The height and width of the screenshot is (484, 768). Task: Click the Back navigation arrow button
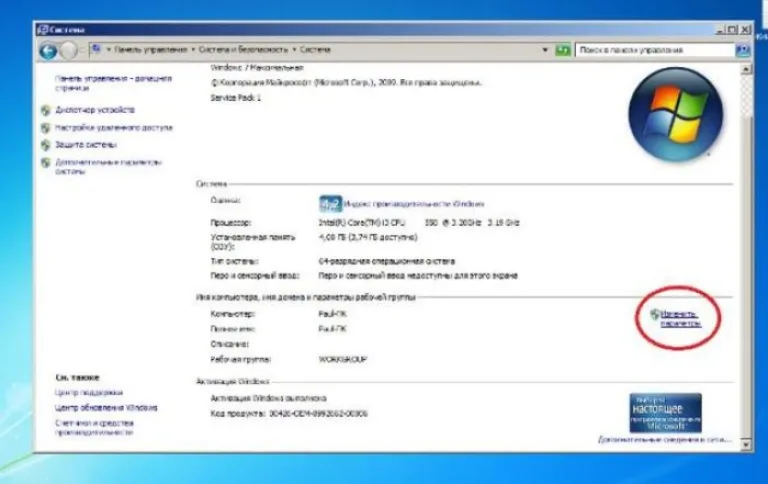pos(48,50)
